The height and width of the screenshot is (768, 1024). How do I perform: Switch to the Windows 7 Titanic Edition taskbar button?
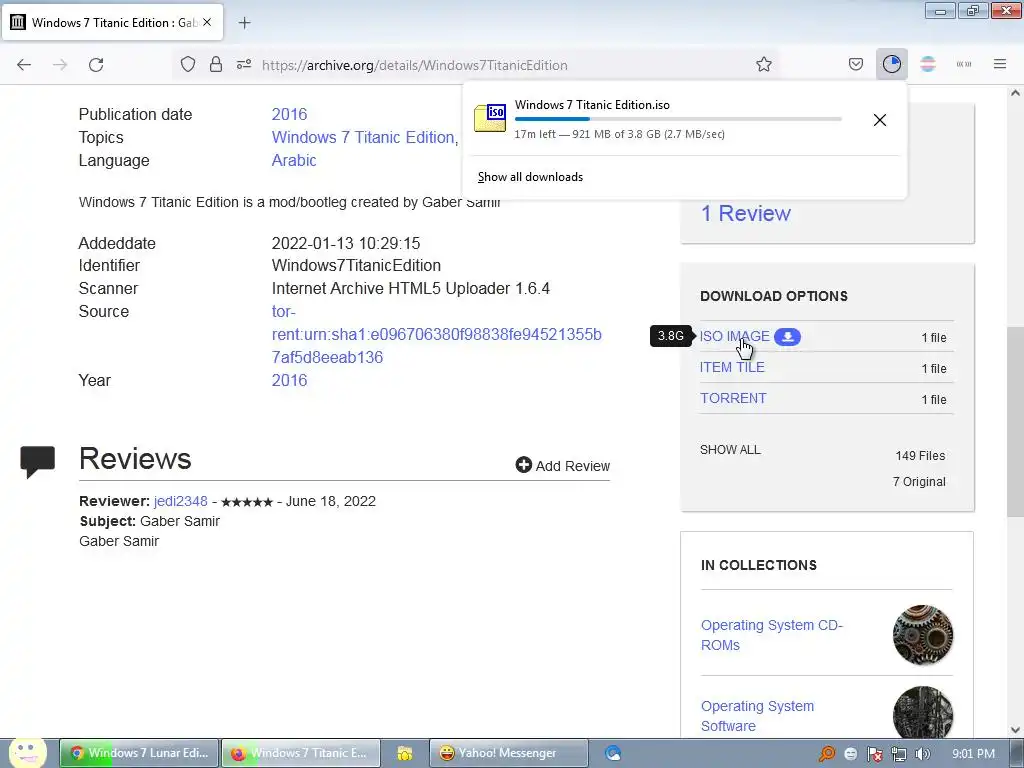[300, 753]
